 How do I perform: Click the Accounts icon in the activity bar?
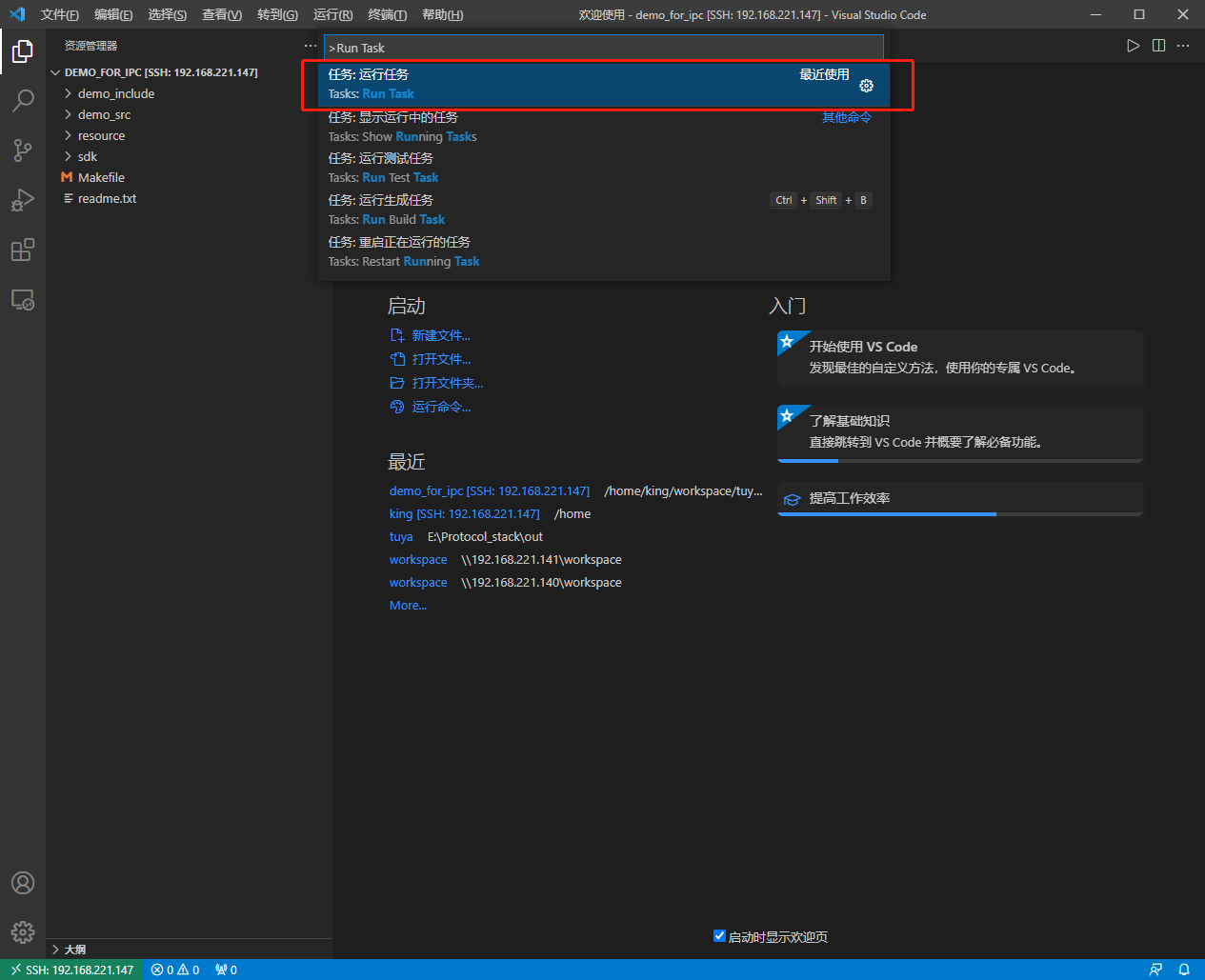[22, 883]
